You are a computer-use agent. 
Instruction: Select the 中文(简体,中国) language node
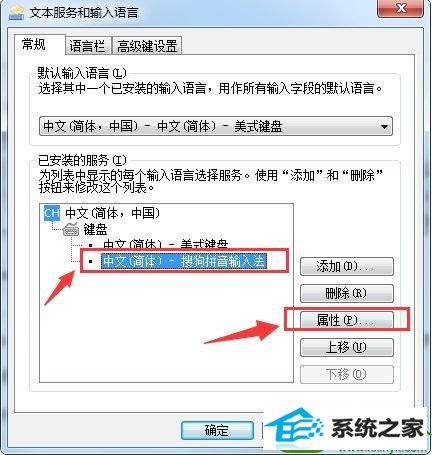coord(112,213)
